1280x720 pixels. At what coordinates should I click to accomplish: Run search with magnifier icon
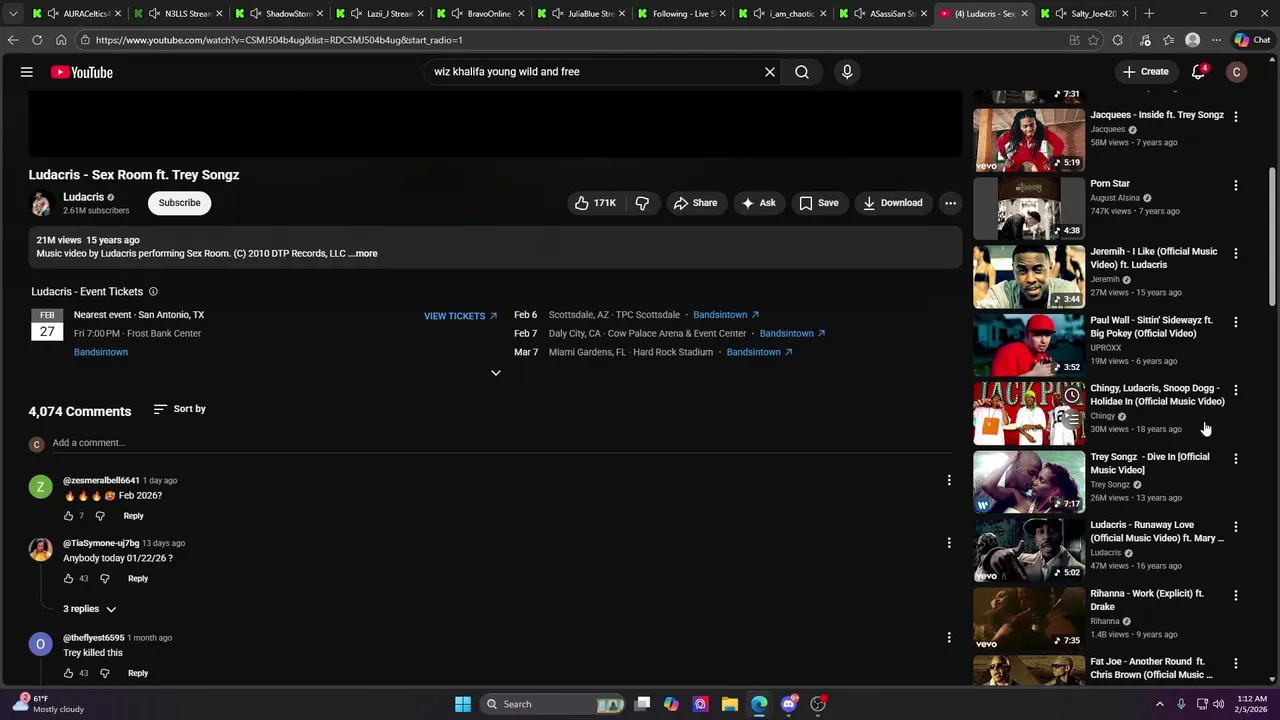(x=802, y=72)
